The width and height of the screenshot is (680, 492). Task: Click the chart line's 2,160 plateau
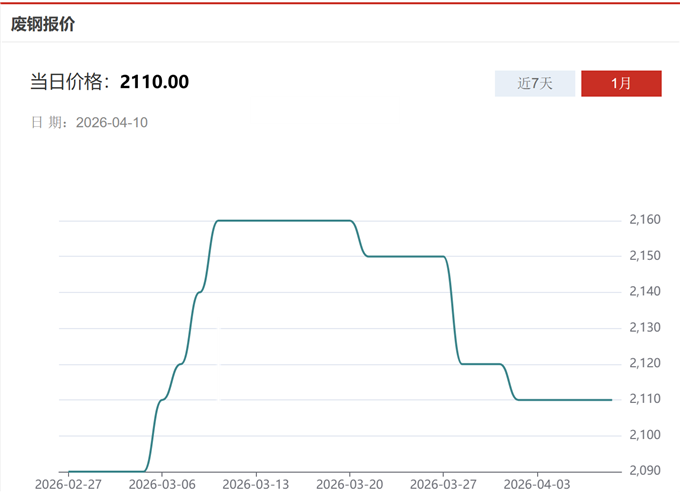(285, 220)
